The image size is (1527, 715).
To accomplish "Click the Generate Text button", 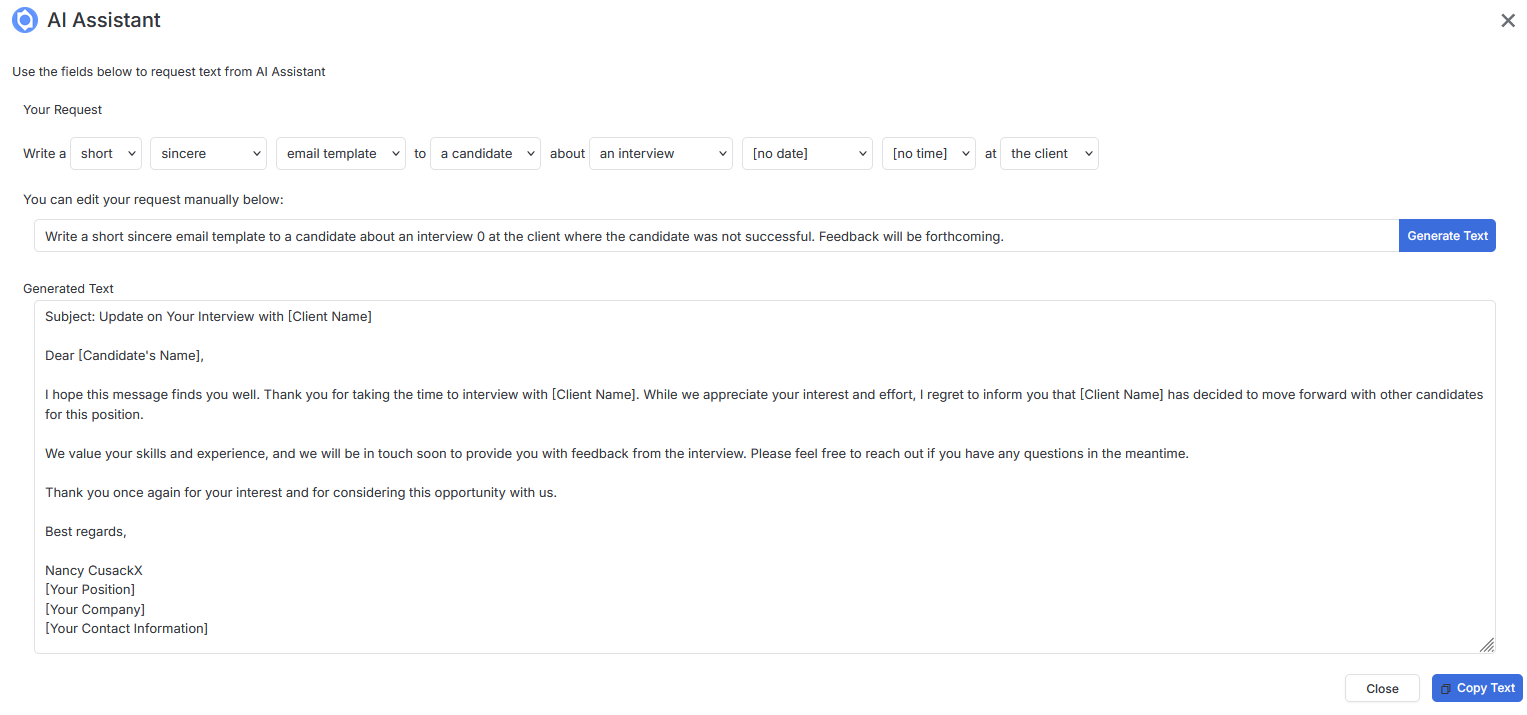I will point(1447,236).
